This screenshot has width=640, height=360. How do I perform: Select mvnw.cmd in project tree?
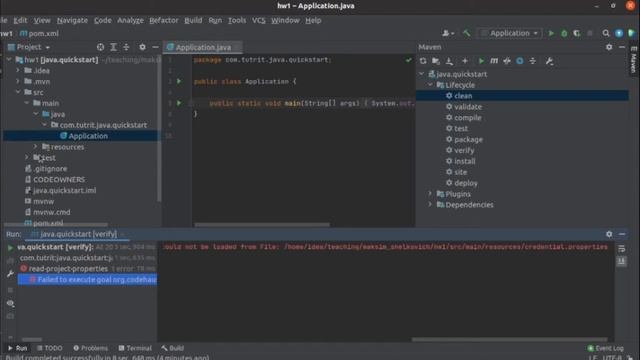click(x=51, y=212)
